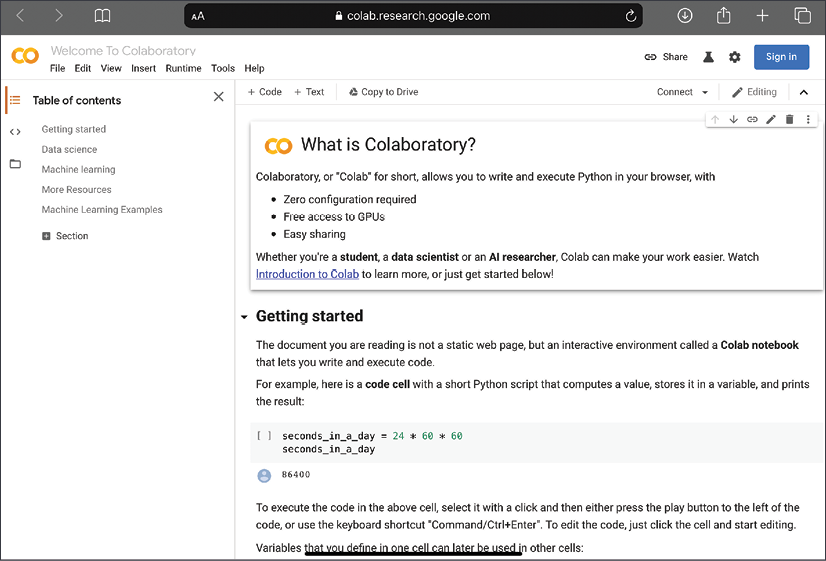Collapse the Getting started section

pyautogui.click(x=244, y=317)
